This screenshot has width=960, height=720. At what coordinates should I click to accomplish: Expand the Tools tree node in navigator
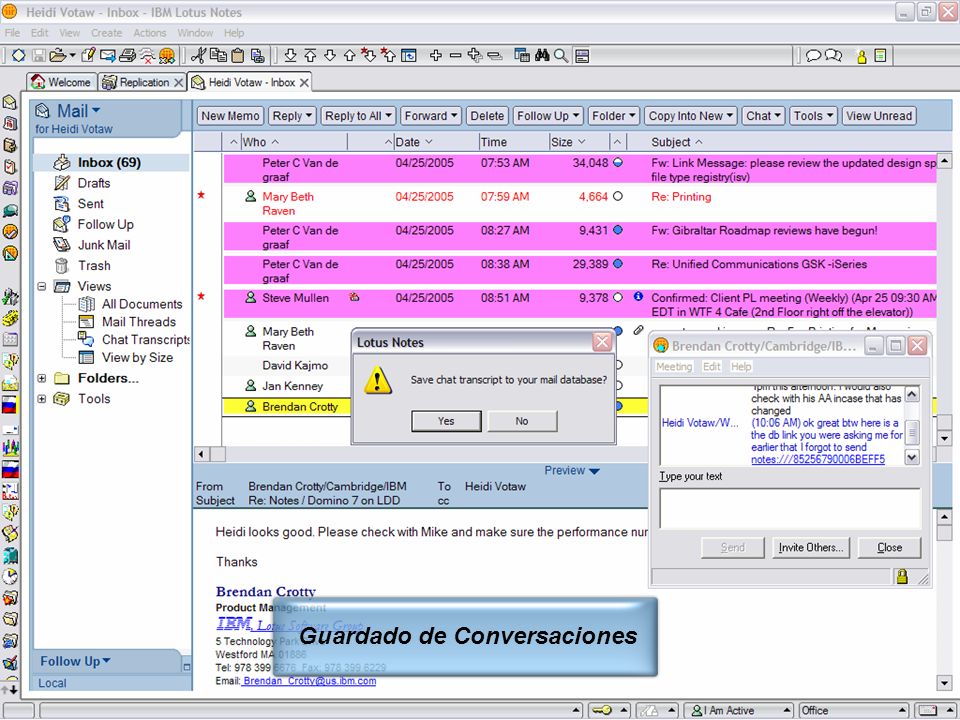[42, 399]
